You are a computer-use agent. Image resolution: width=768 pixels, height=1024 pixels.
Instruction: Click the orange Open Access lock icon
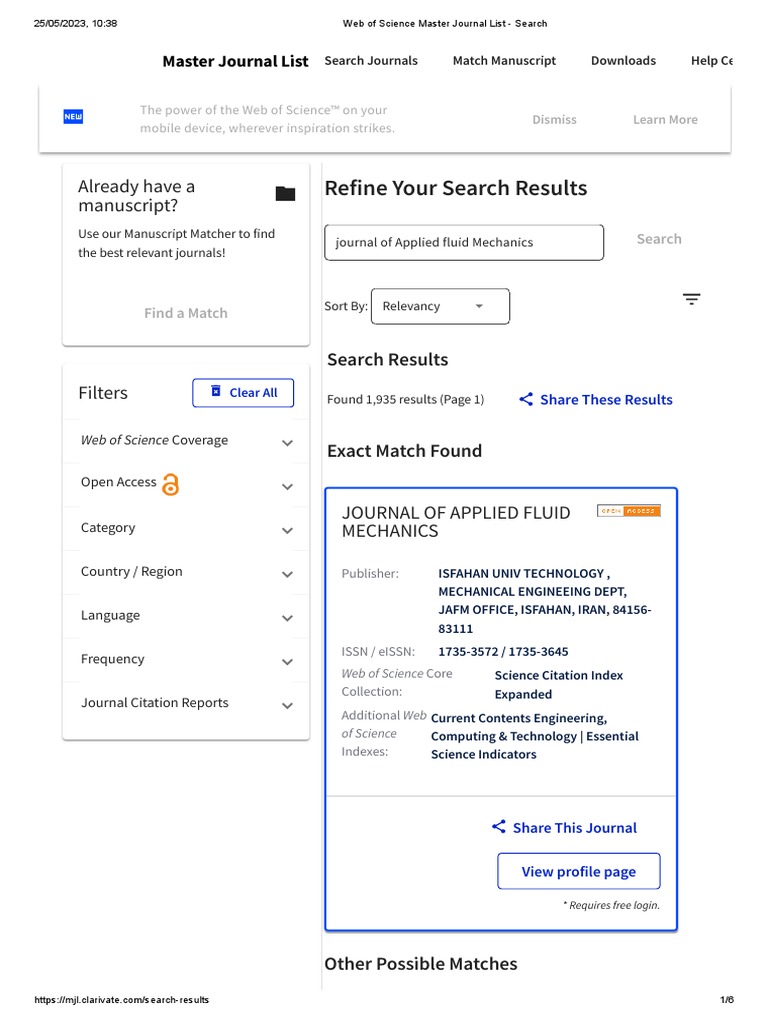(171, 485)
